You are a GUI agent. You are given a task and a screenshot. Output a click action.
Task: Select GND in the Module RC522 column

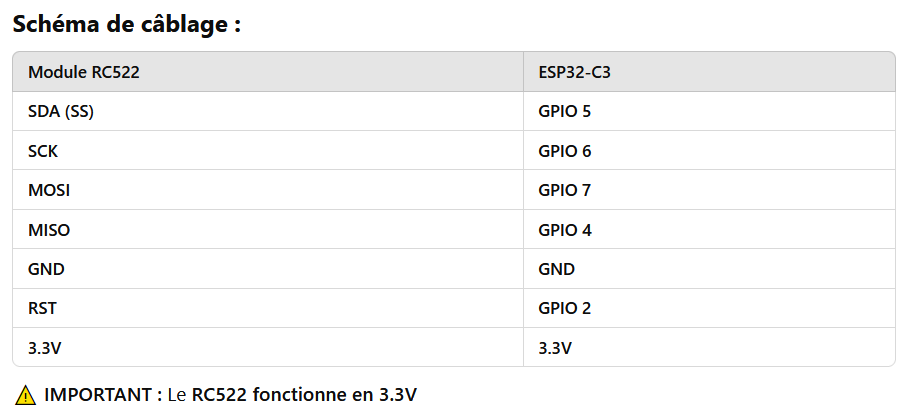pos(268,268)
